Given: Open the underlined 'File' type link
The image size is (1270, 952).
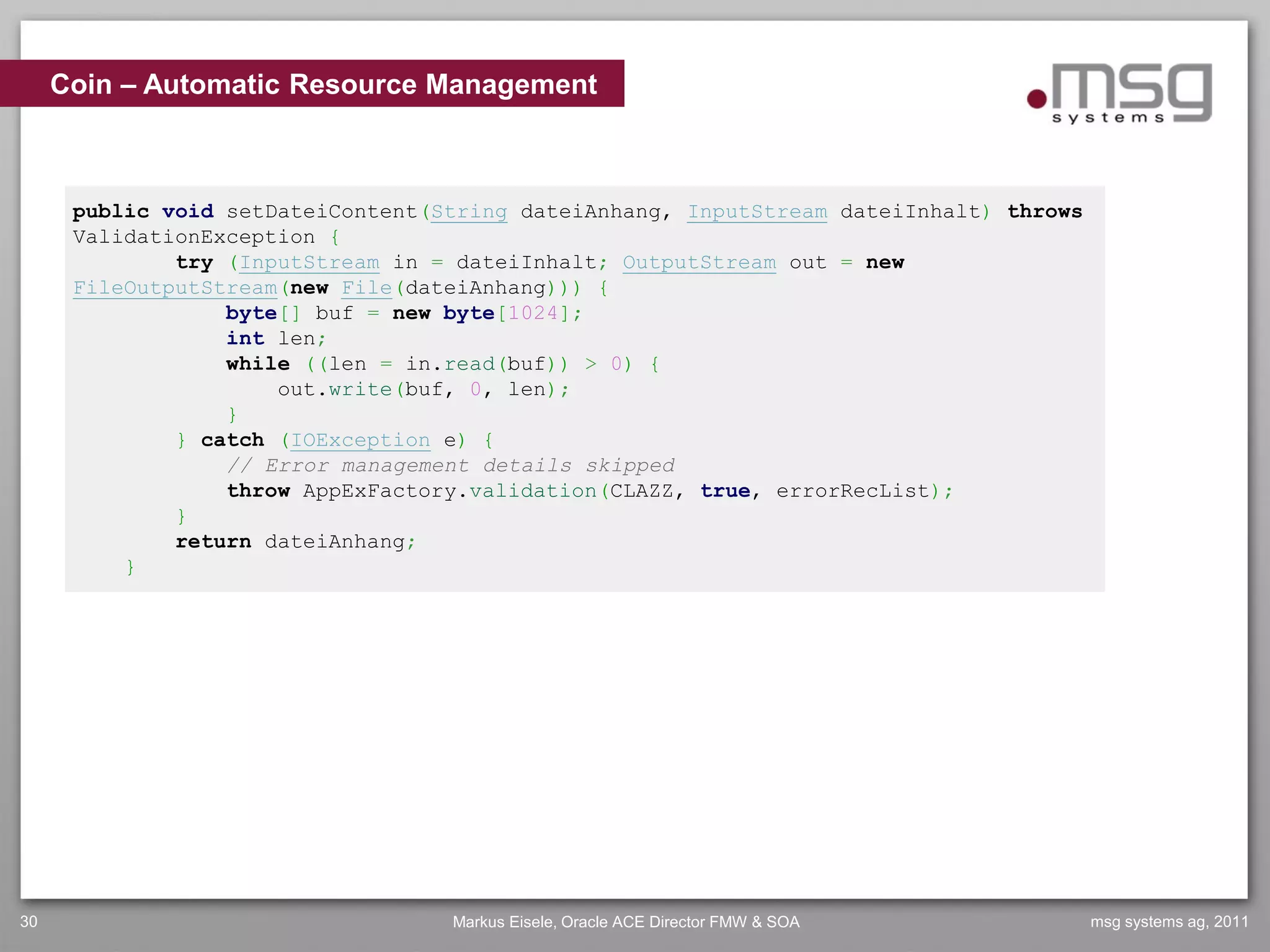Looking at the screenshot, I should click(x=366, y=288).
